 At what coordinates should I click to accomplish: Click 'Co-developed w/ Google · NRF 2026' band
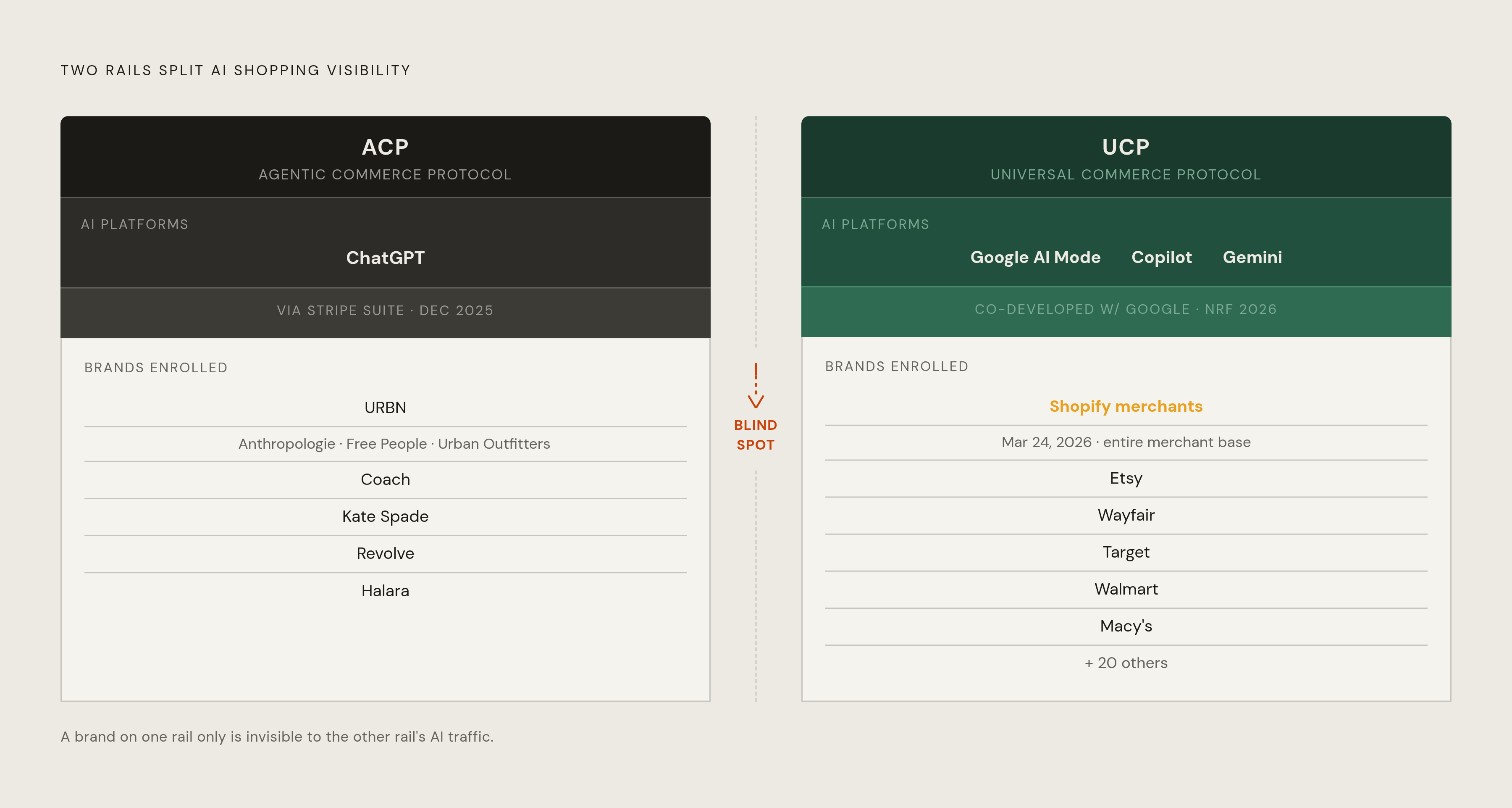tap(1126, 311)
